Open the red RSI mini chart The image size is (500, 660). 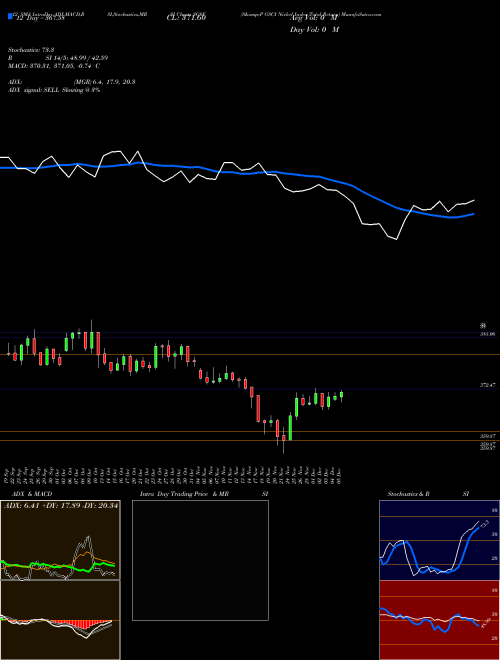(439, 620)
